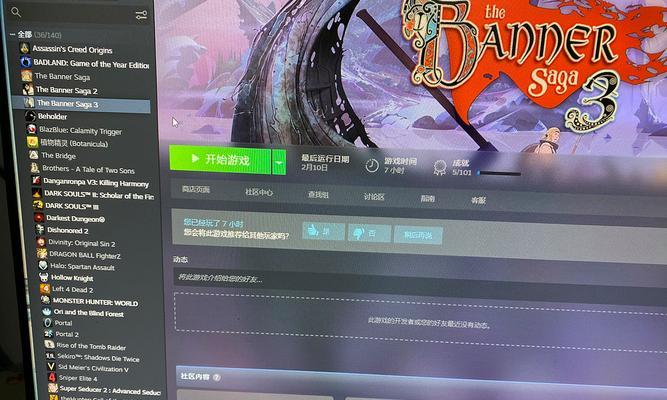
Task: Click the Ori and the Blind Forest icon
Action: coord(46,311)
